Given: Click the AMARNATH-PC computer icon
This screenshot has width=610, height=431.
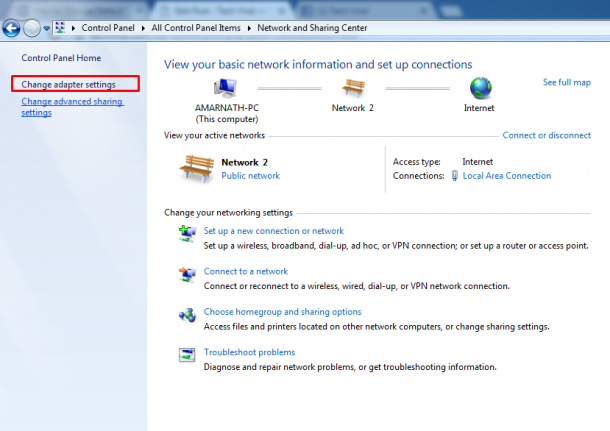Looking at the screenshot, I should 226,88.
